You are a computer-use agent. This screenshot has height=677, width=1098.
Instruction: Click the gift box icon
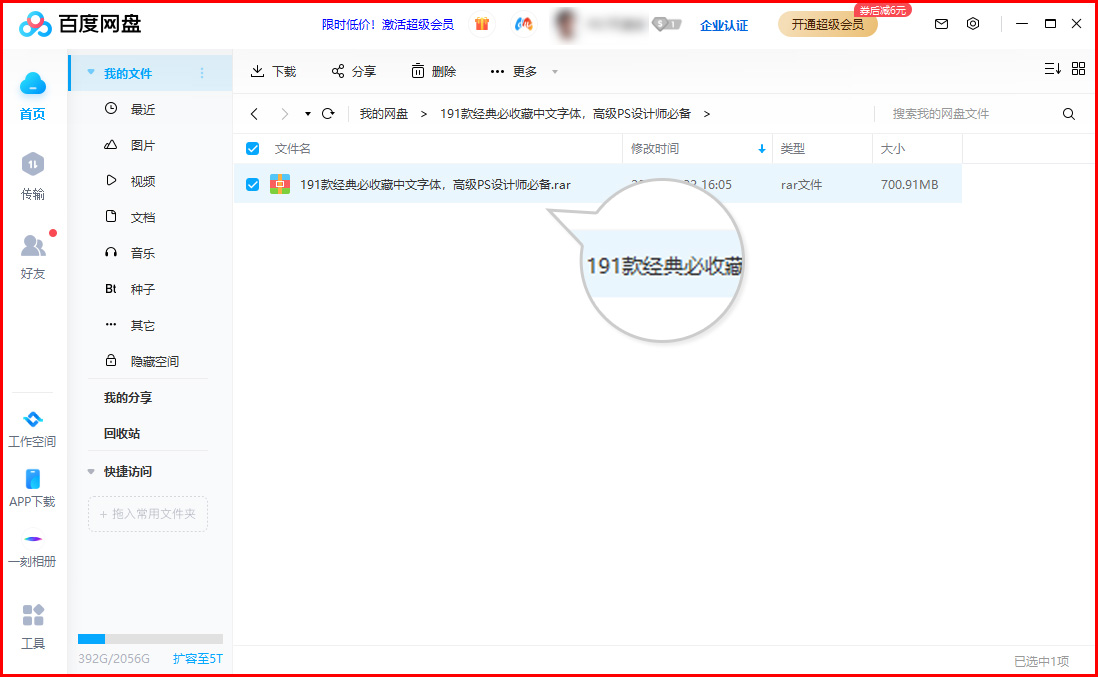click(482, 25)
